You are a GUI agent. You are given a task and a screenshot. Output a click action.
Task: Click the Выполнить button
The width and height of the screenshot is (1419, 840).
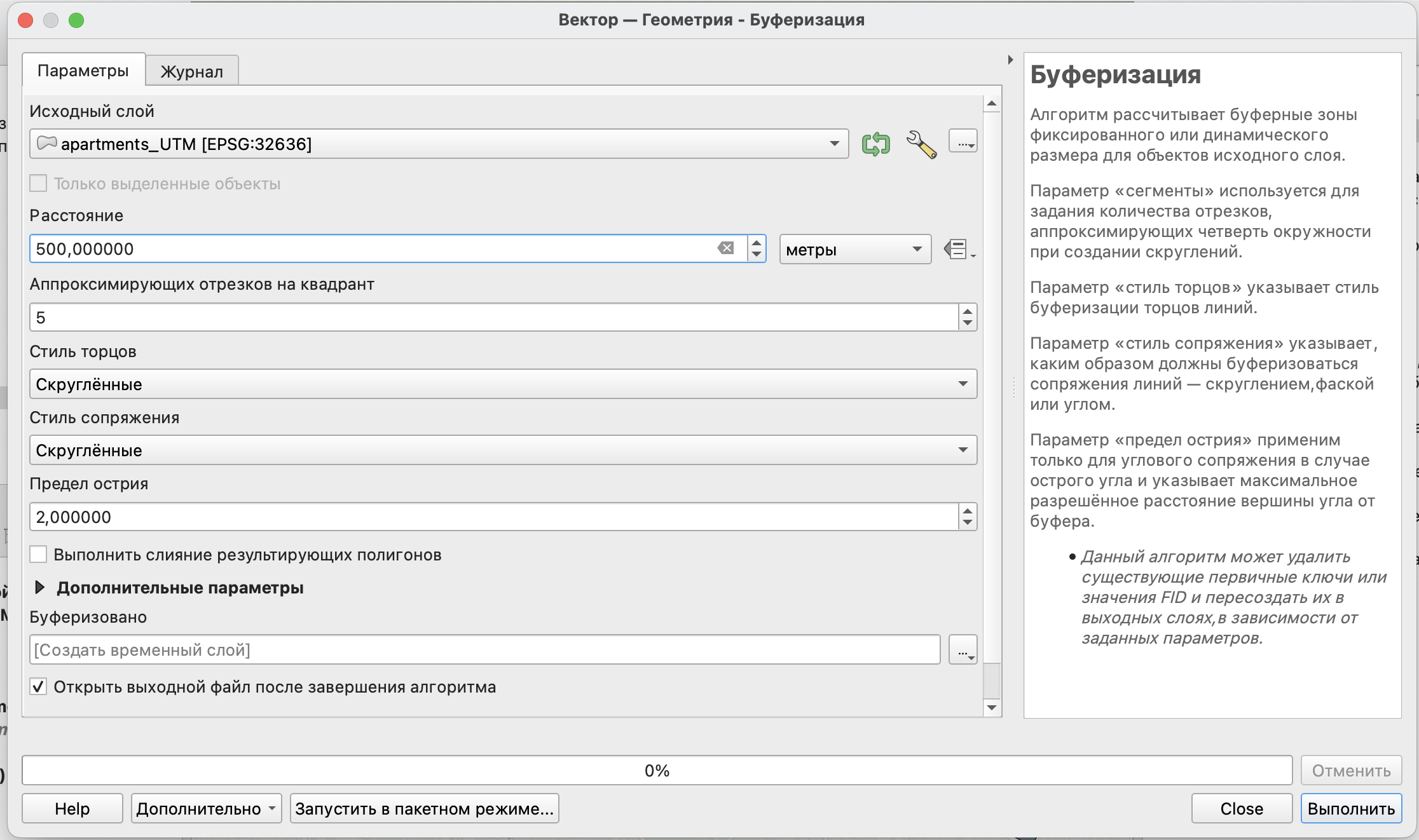point(1350,808)
